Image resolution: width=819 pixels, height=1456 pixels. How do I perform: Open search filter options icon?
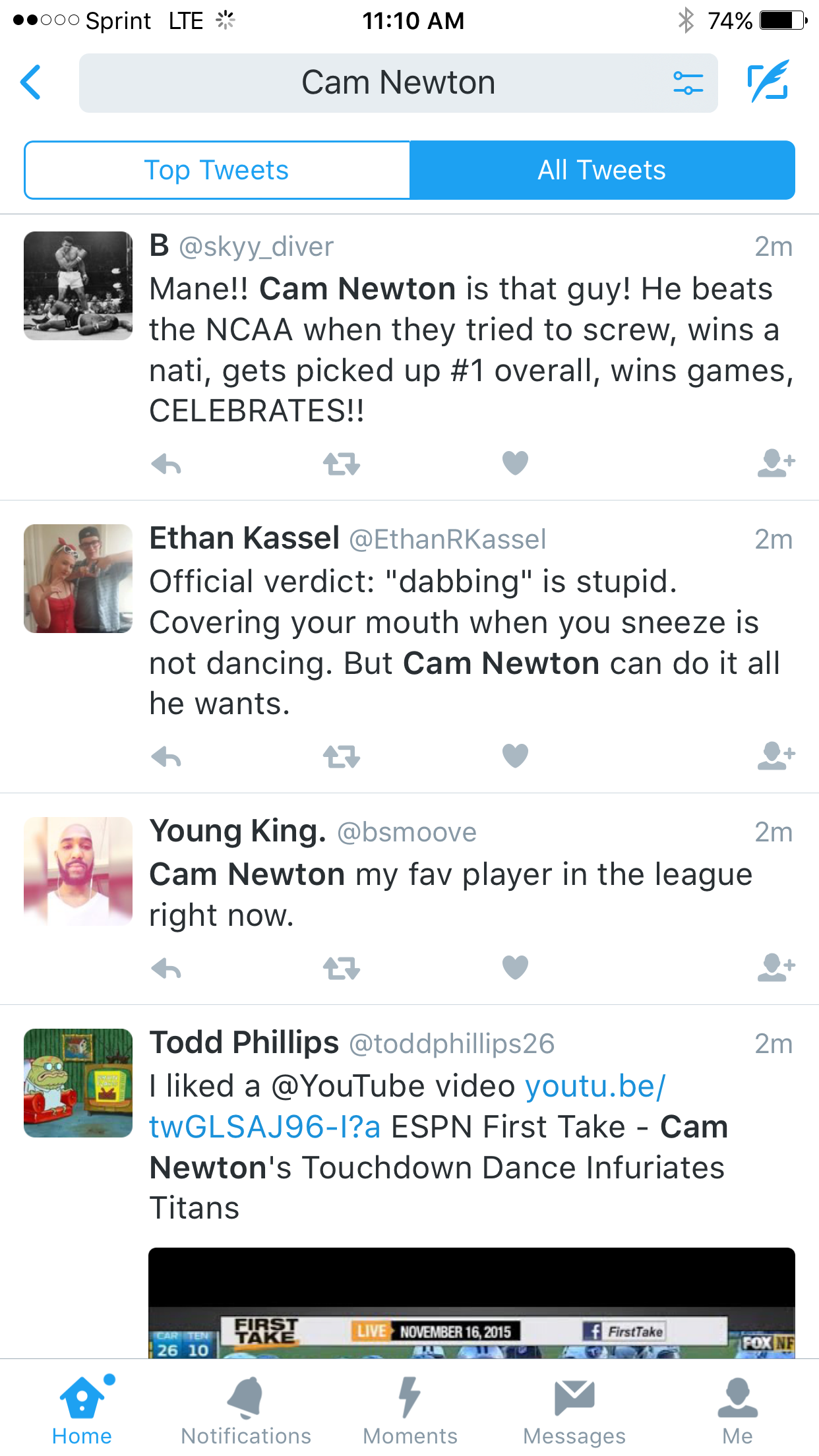point(688,83)
